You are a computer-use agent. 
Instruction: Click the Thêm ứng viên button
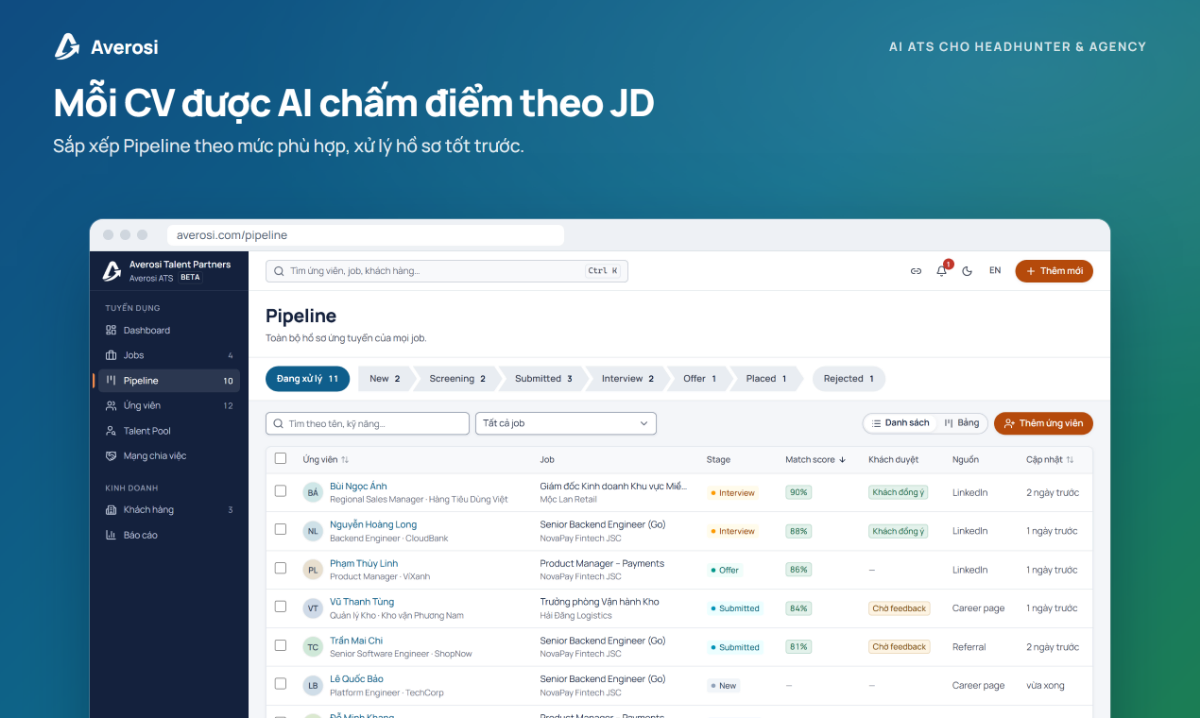(1043, 423)
